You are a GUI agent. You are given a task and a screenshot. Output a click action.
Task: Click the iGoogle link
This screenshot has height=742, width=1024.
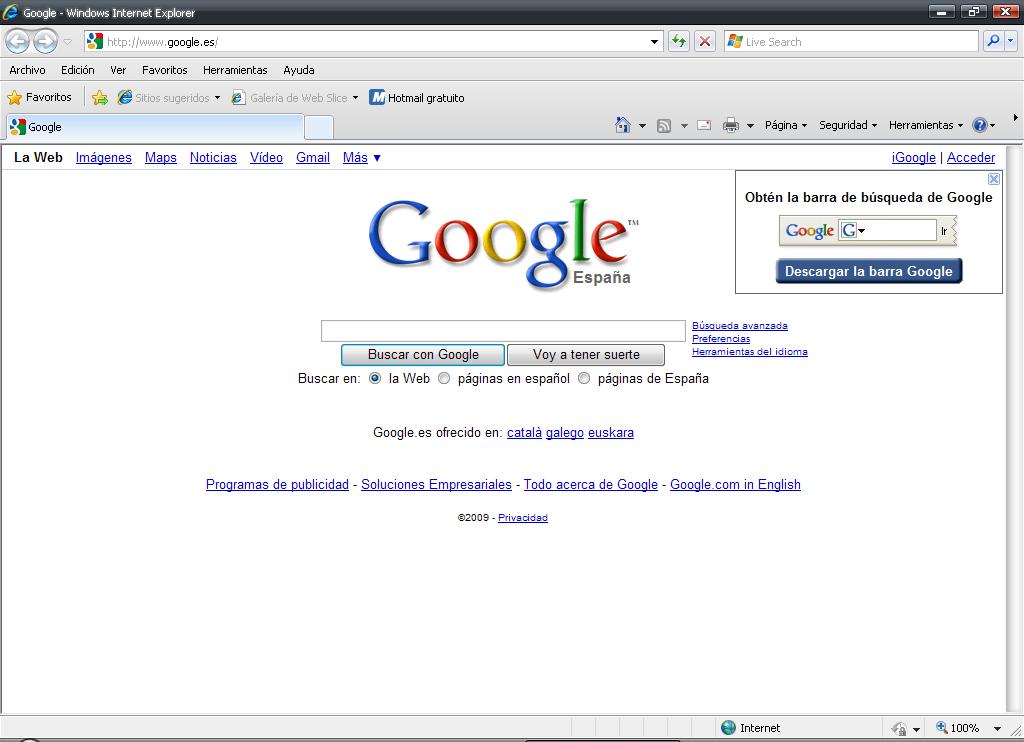click(x=914, y=157)
